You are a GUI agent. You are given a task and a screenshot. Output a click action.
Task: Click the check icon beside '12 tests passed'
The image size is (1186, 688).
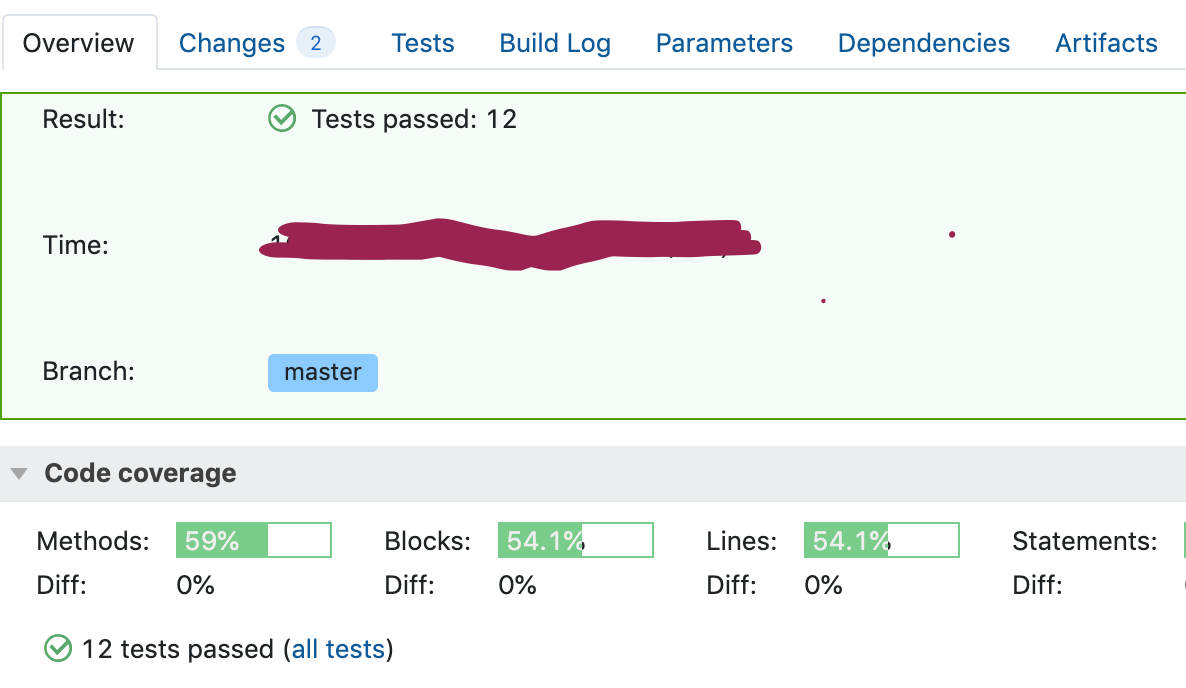point(58,648)
